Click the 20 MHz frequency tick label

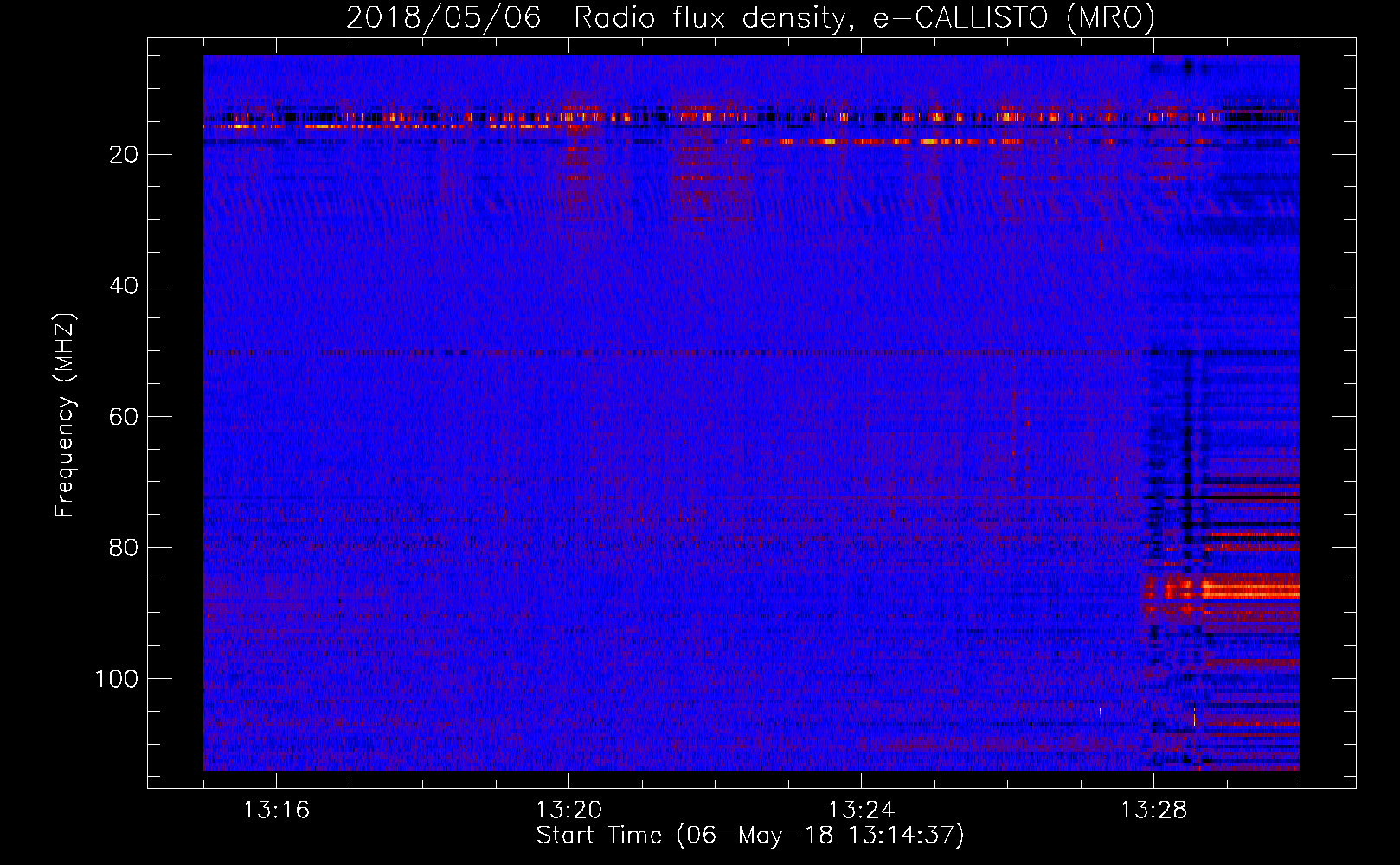(x=124, y=155)
